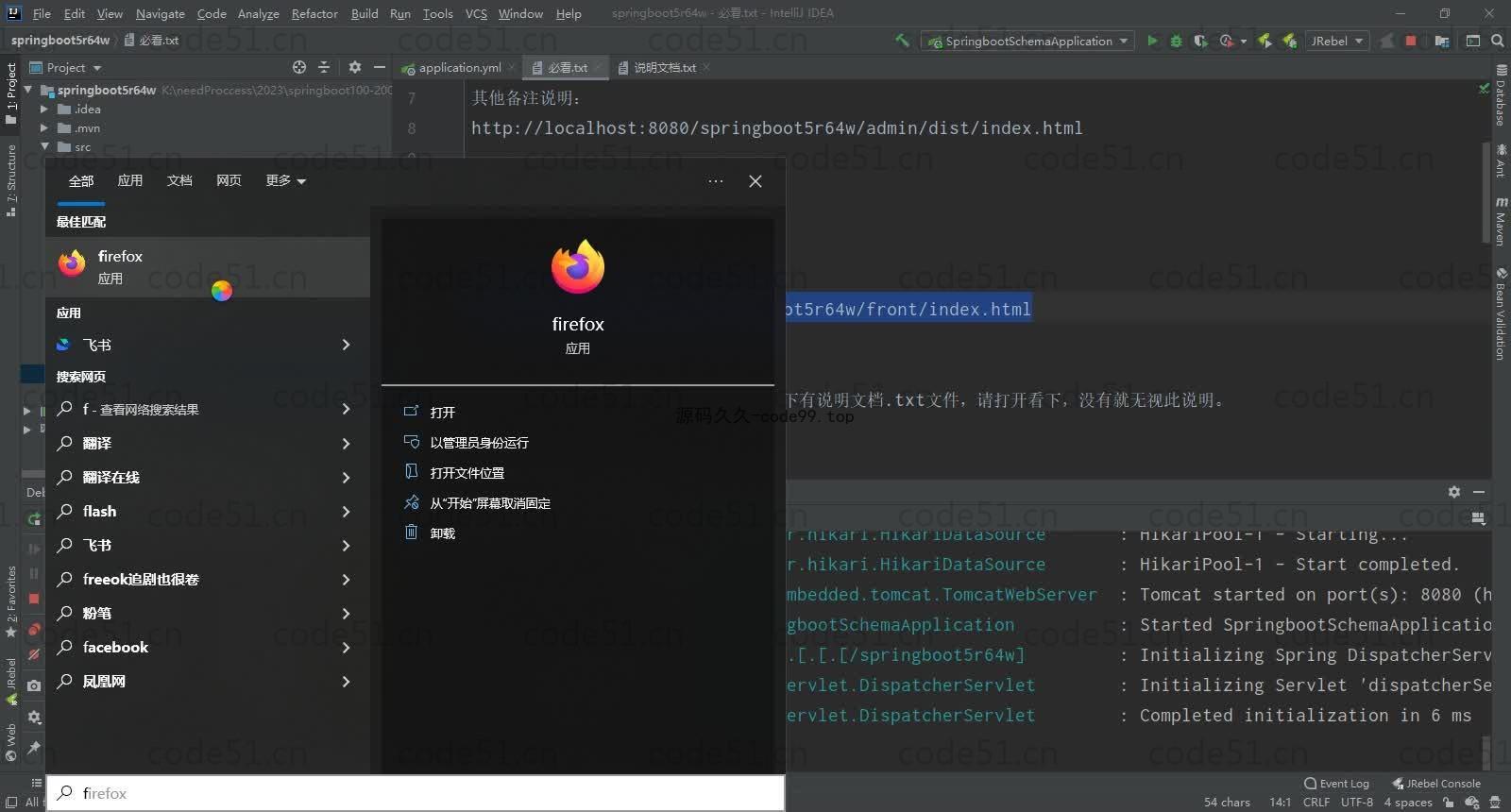Open Bean Validation tool window
The height and width of the screenshot is (812, 1511).
point(1501,313)
